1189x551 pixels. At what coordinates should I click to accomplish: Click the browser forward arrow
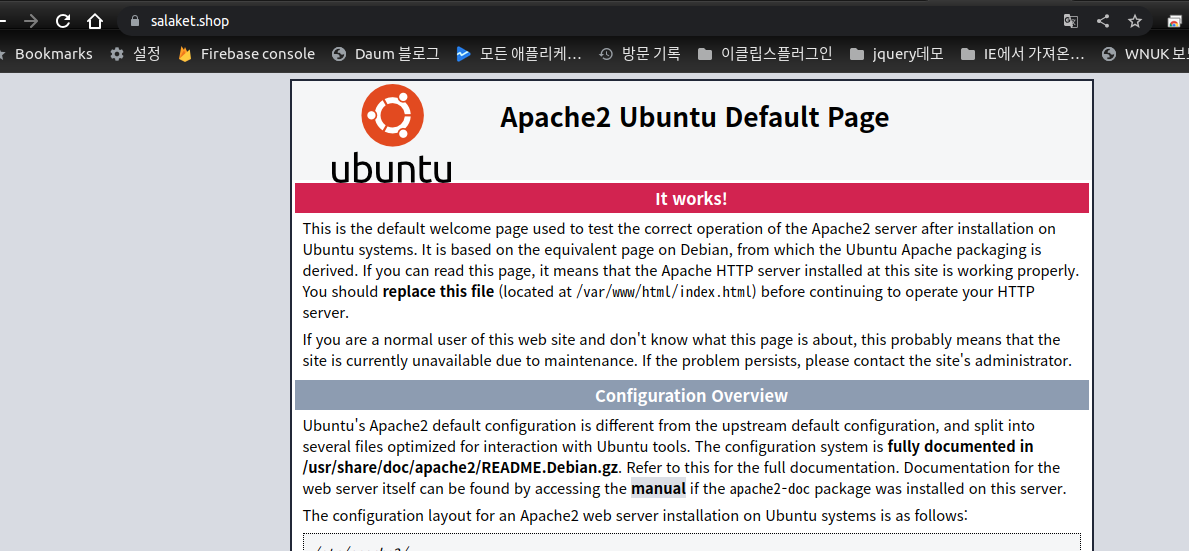point(31,21)
